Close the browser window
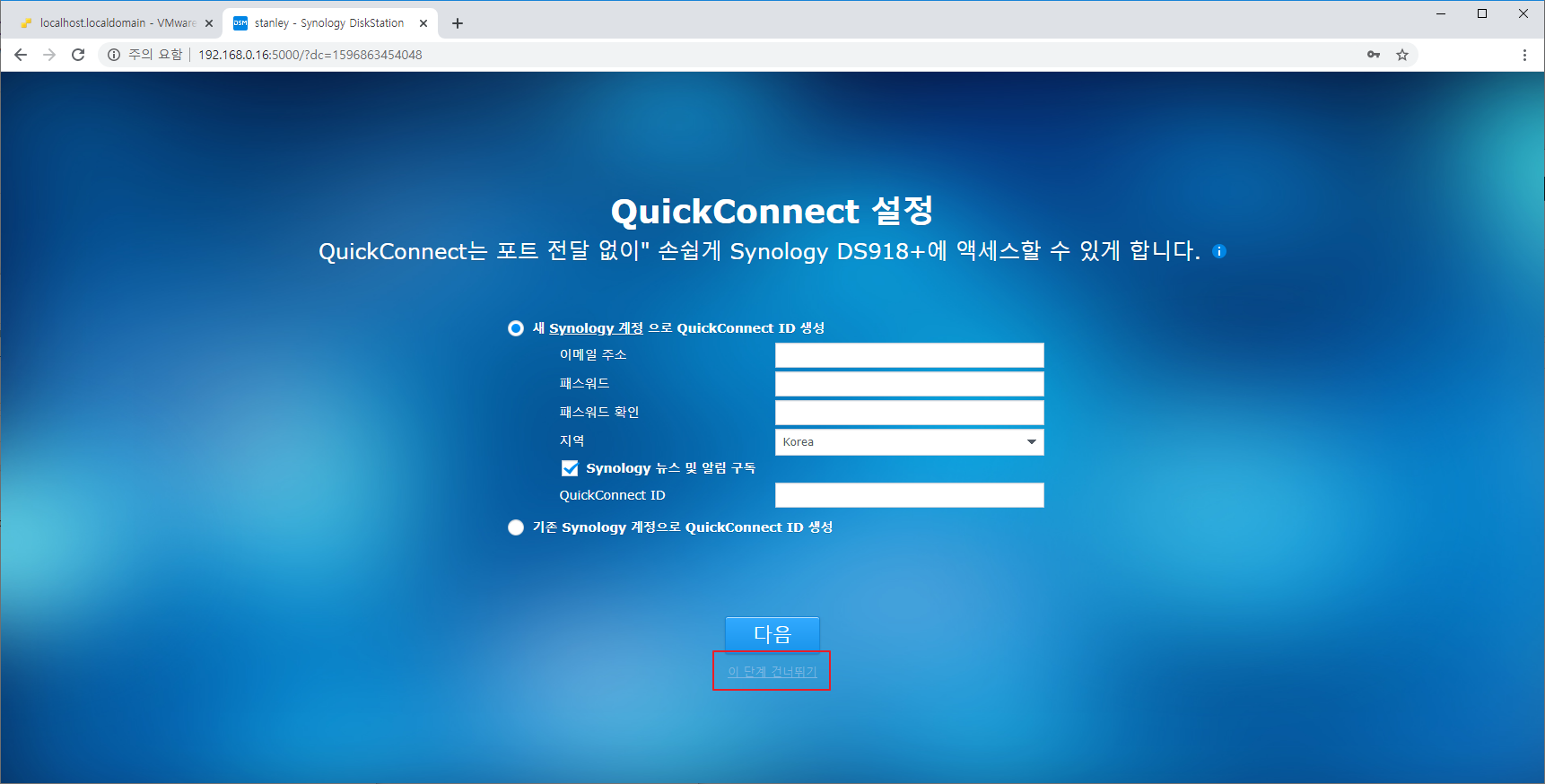Viewport: 1545px width, 784px height. [x=1523, y=13]
